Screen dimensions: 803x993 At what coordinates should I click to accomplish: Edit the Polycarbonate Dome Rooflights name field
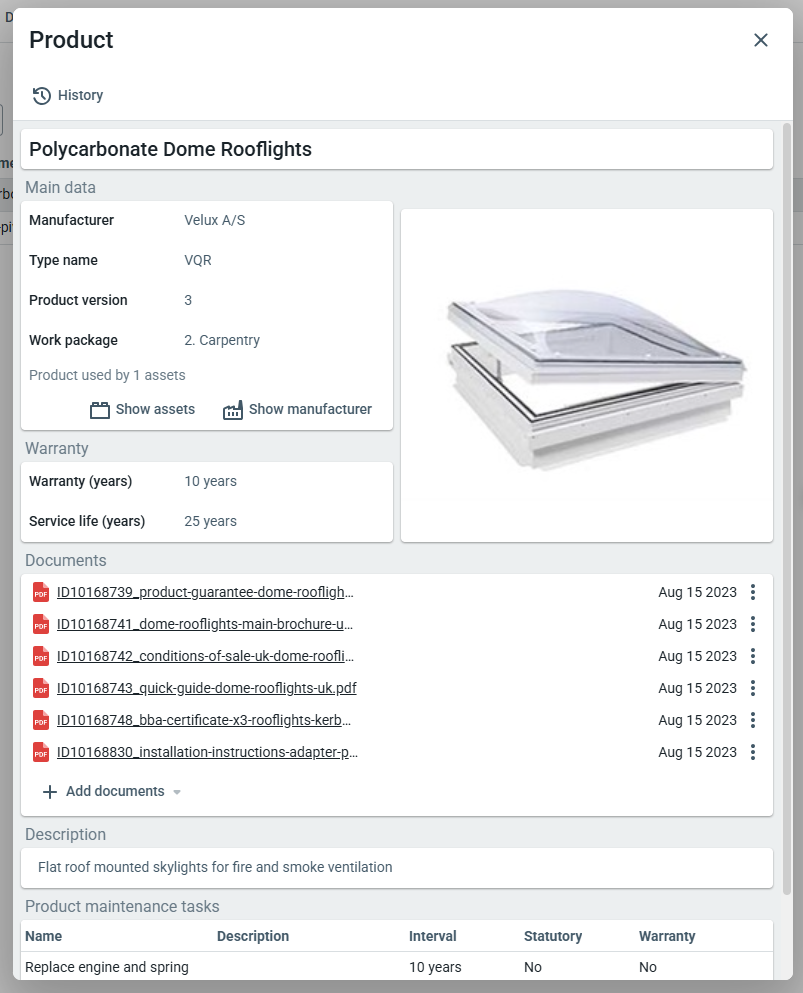(396, 150)
